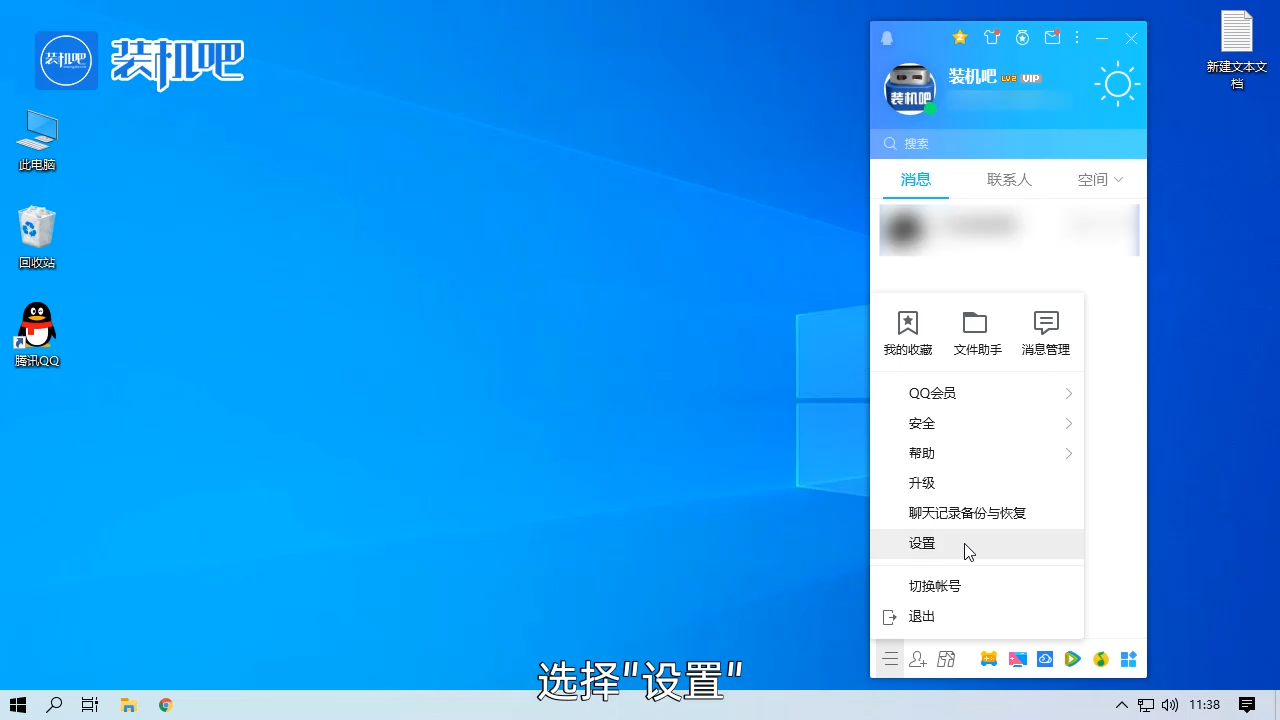Launch QQ Music from the bottom bar
Screen dimensions: 1280x720
(x=1101, y=659)
